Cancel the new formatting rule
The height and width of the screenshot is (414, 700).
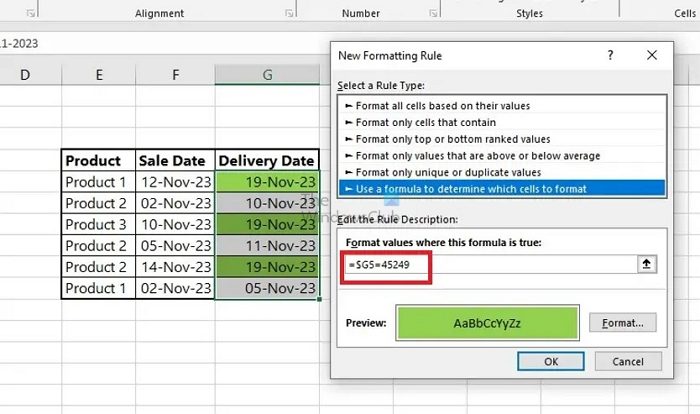coord(627,361)
